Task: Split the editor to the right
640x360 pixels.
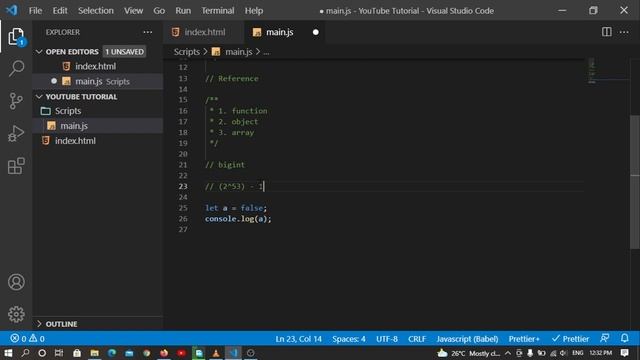Action: tap(607, 32)
